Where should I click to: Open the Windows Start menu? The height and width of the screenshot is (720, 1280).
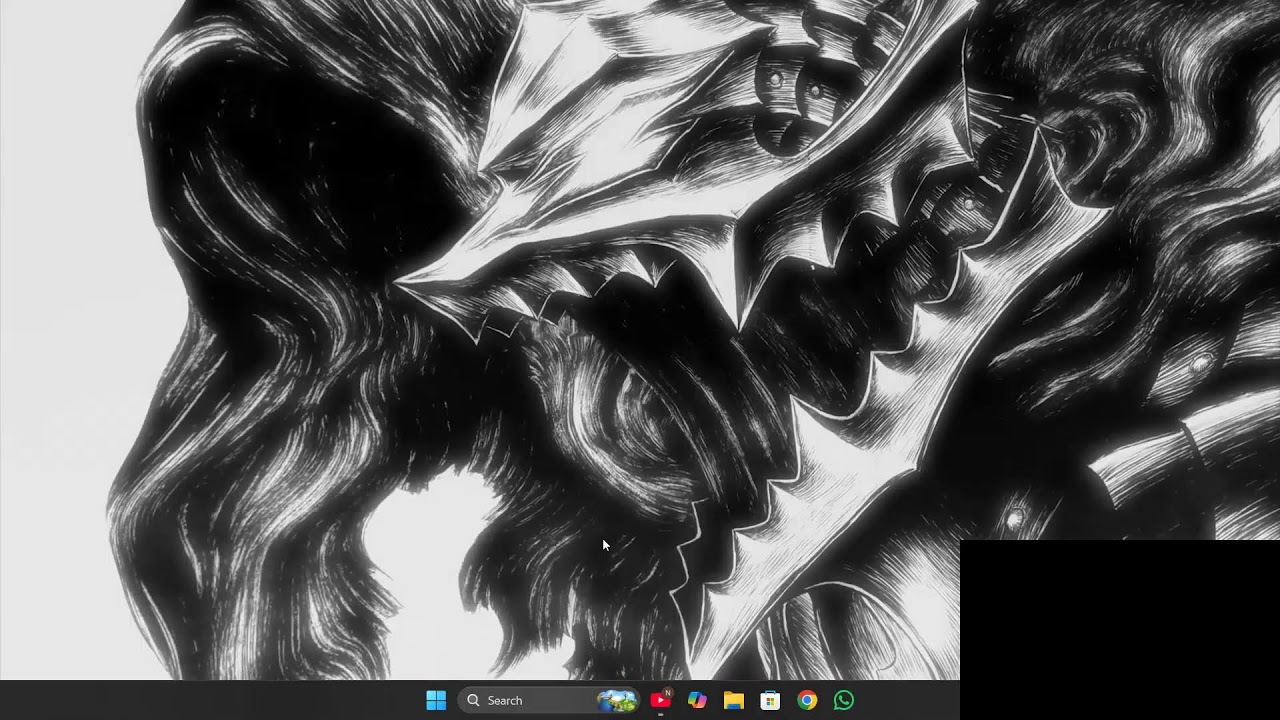click(x=436, y=700)
